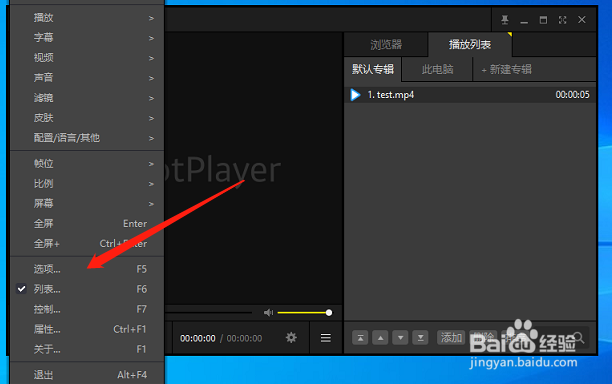Viewport: 612px width, 384px height.
Task: Click the pin-on-top icon in title bar
Action: pos(505,20)
